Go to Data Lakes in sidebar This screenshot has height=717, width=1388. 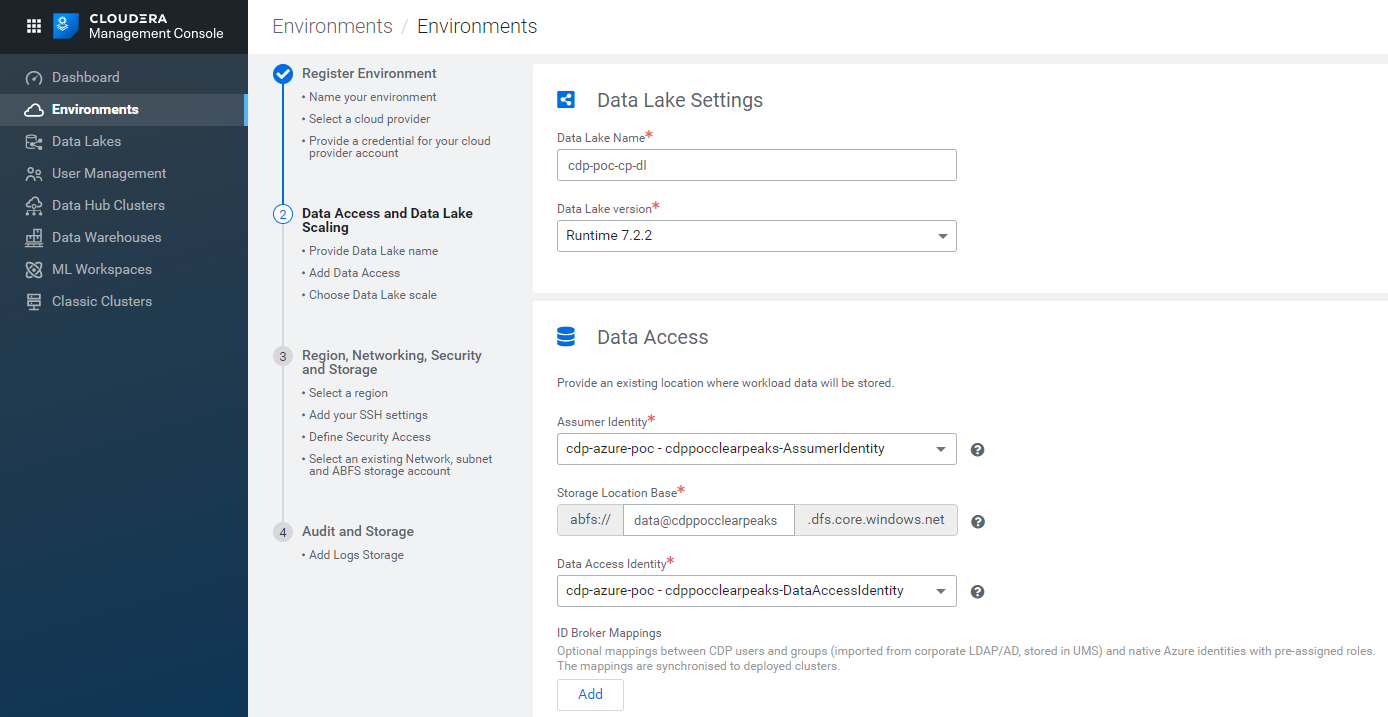tap(124, 142)
